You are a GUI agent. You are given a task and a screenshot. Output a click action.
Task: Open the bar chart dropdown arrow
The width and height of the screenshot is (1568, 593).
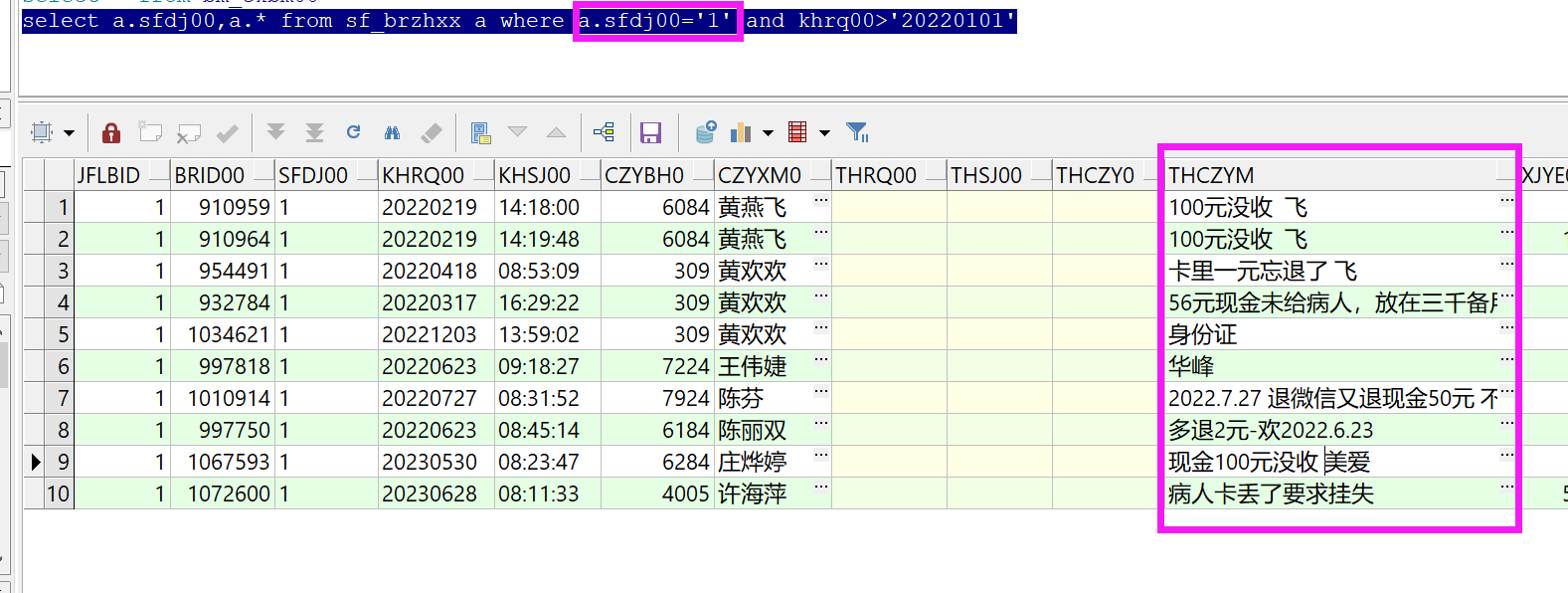pyautogui.click(x=768, y=132)
